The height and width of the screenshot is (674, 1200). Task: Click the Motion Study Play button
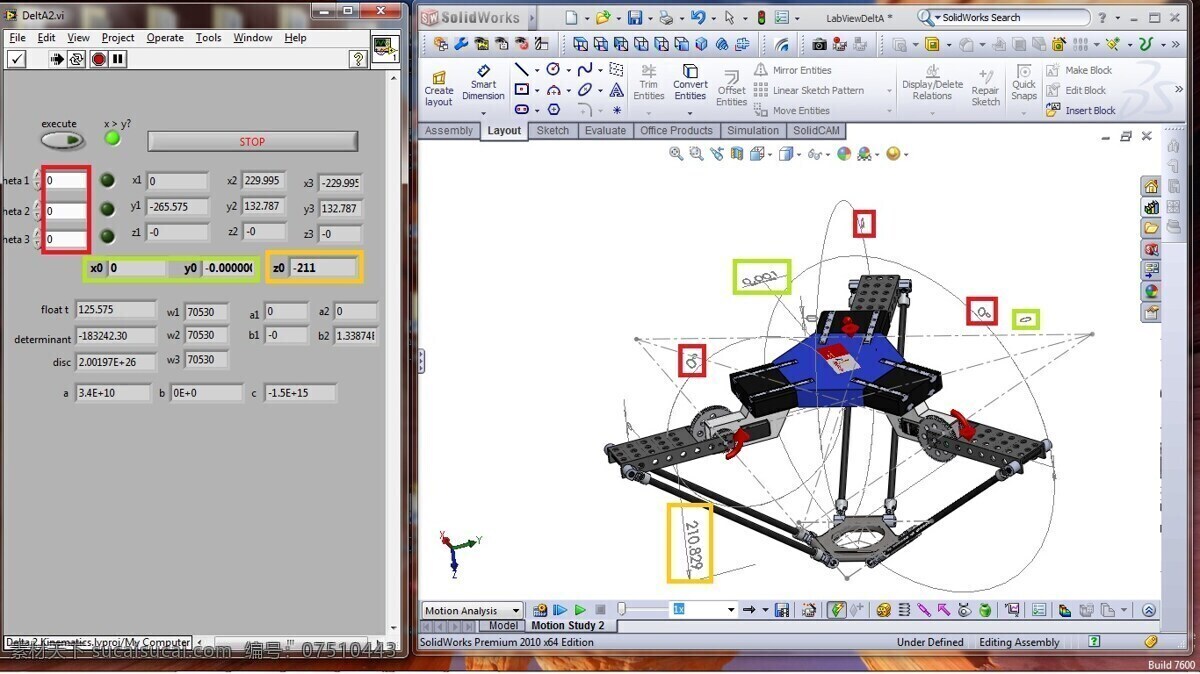coord(580,610)
